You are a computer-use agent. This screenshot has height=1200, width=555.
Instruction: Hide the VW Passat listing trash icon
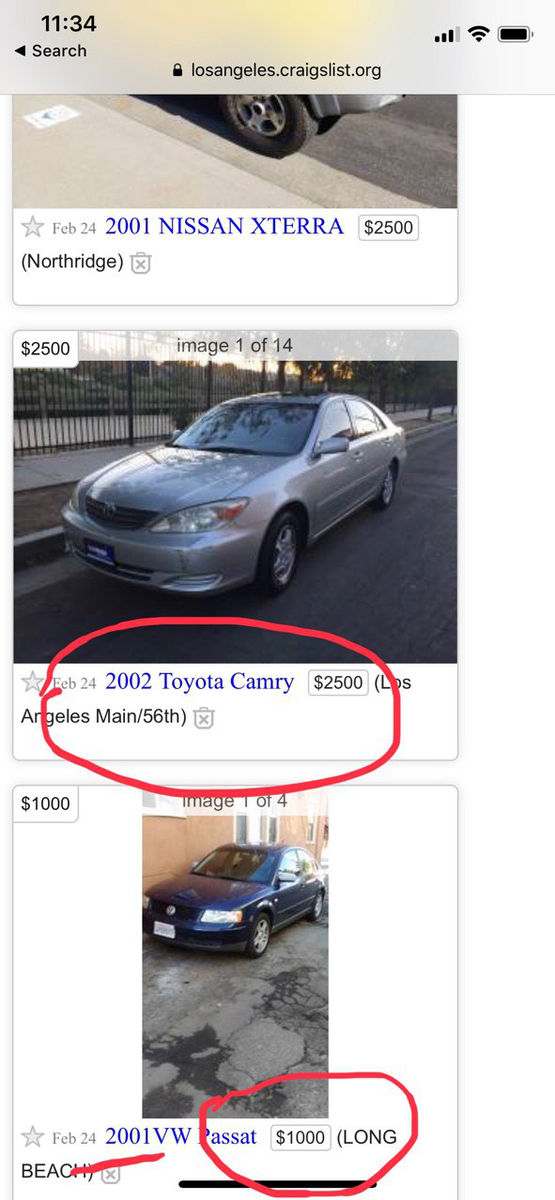(x=111, y=1173)
